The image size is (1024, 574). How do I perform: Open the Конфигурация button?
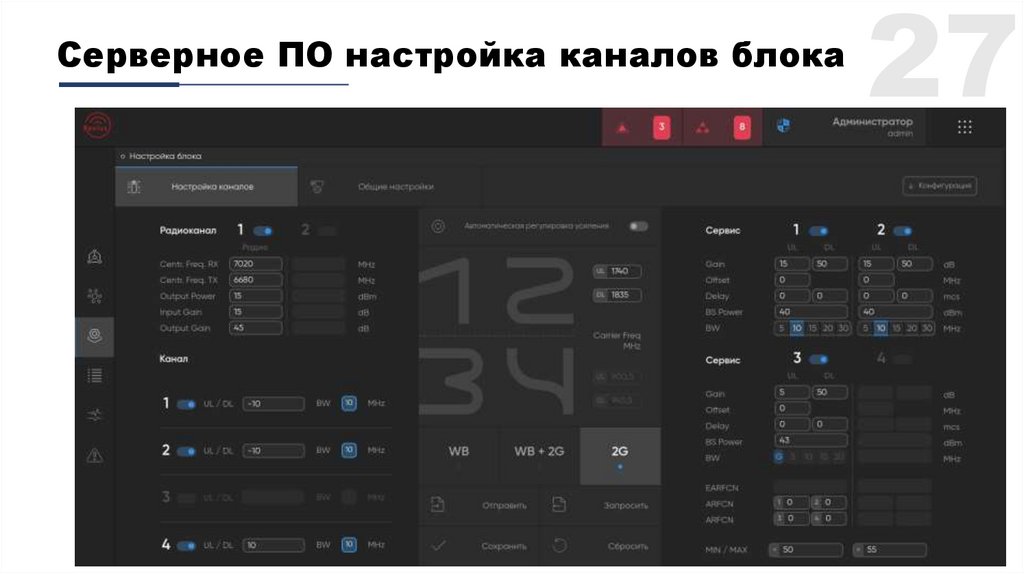tap(940, 186)
